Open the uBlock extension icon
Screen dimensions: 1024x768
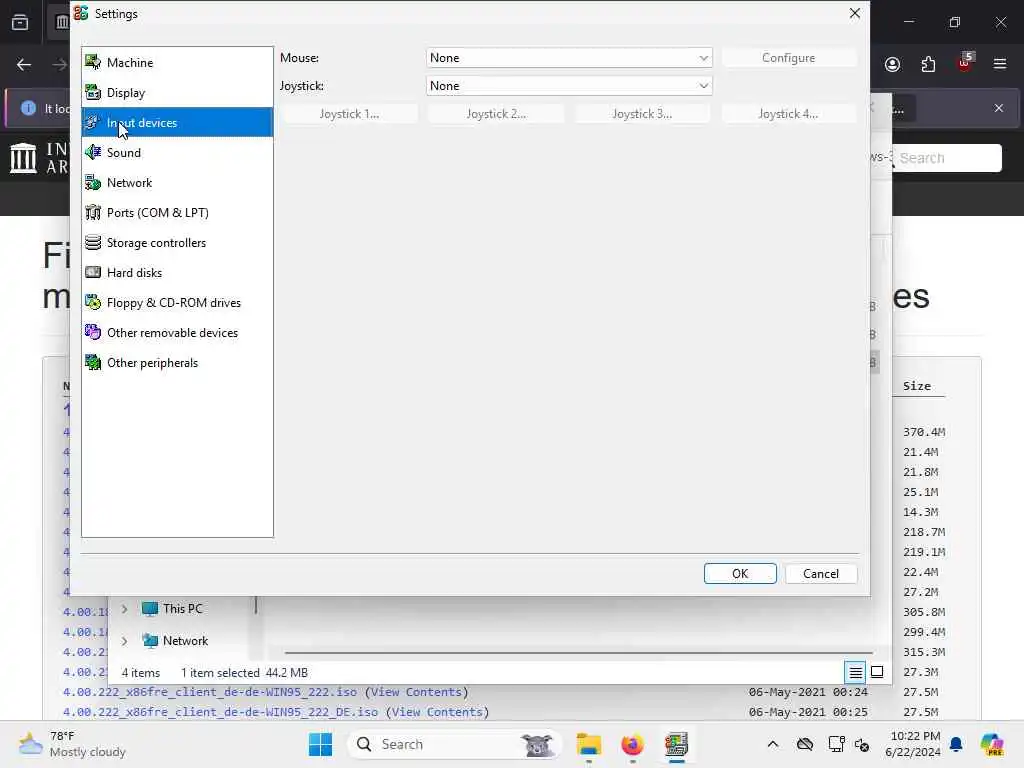[965, 63]
